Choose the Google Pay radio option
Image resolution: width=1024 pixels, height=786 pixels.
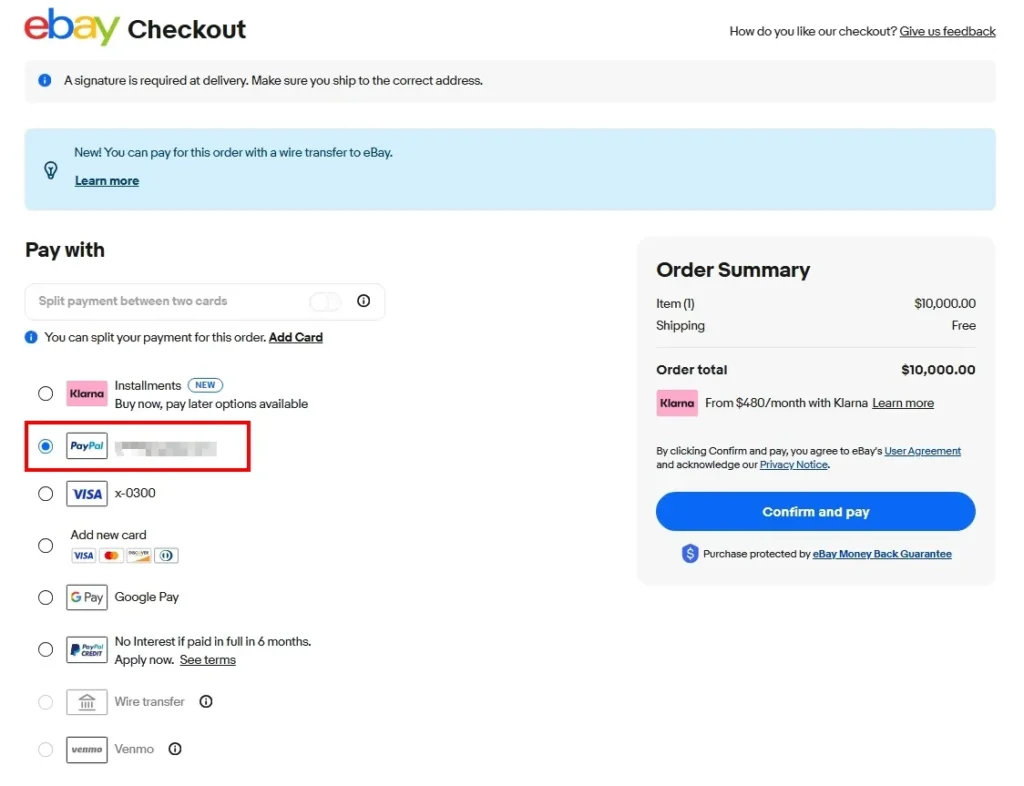(46, 597)
